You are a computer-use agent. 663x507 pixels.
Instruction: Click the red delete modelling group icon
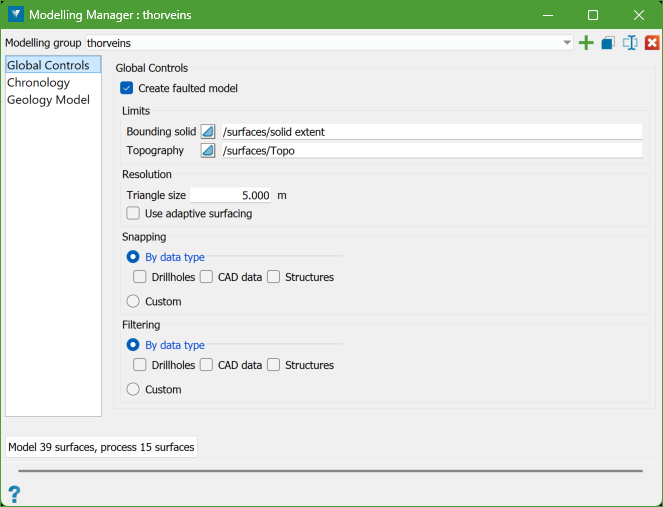coord(652,43)
